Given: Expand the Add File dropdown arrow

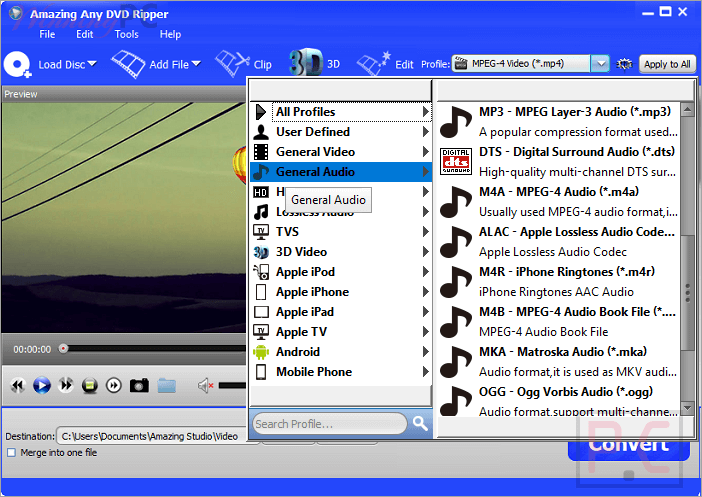Looking at the screenshot, I should [x=196, y=64].
